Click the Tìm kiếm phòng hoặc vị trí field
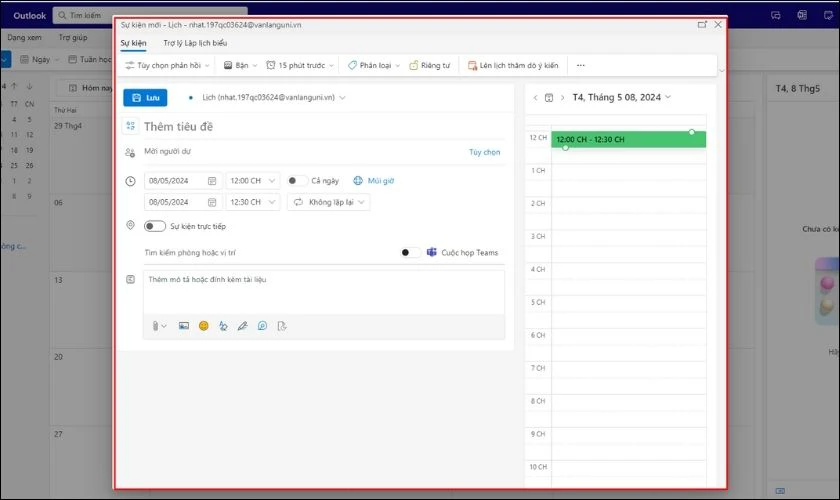Image resolution: width=840 pixels, height=500 pixels. click(x=268, y=252)
